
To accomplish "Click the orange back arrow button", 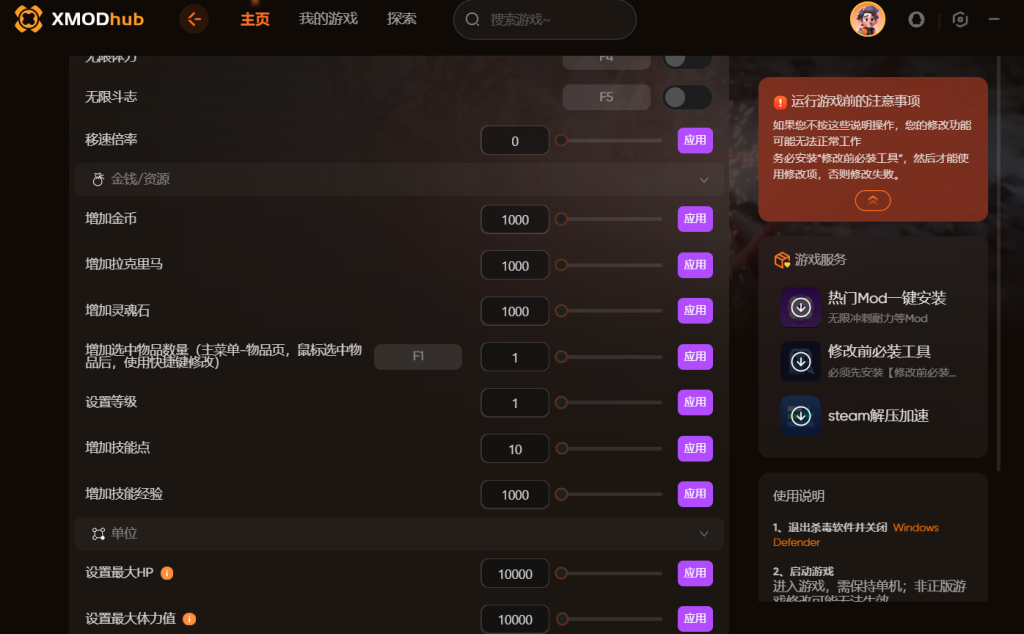I will (194, 20).
